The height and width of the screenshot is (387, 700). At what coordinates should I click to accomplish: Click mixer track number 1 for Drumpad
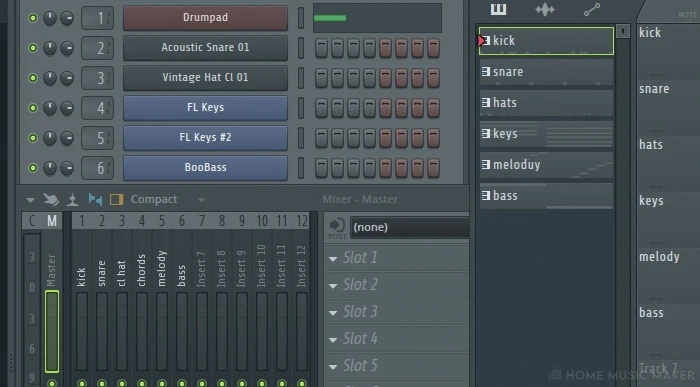(x=98, y=18)
